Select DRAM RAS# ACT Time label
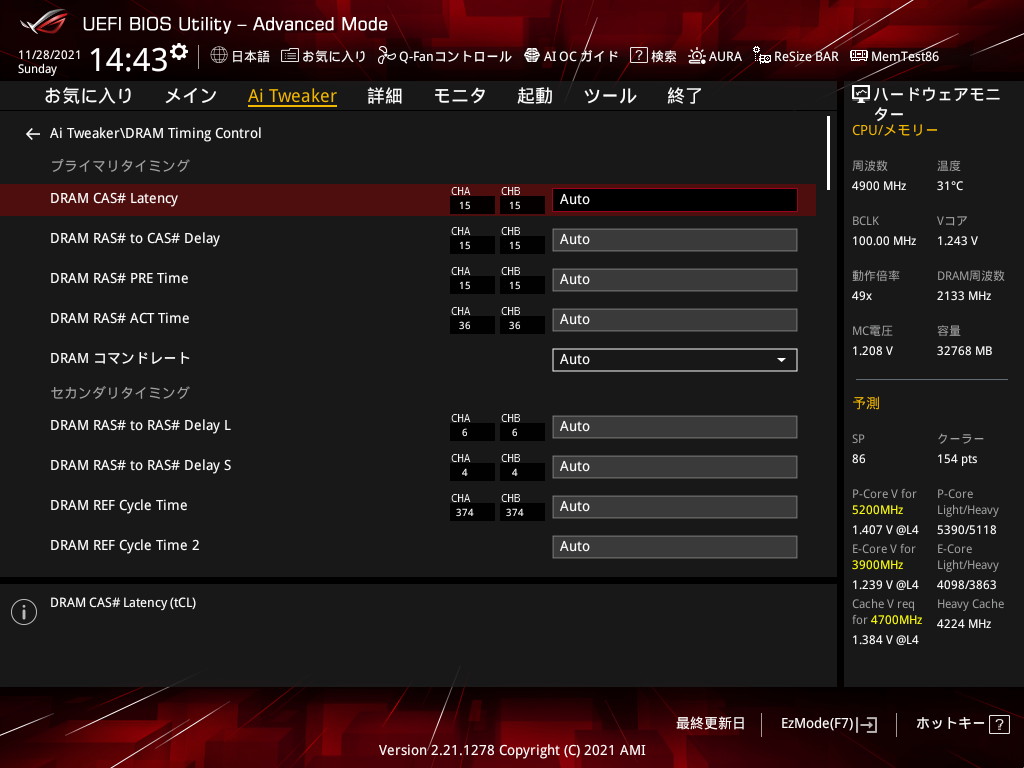 120,319
